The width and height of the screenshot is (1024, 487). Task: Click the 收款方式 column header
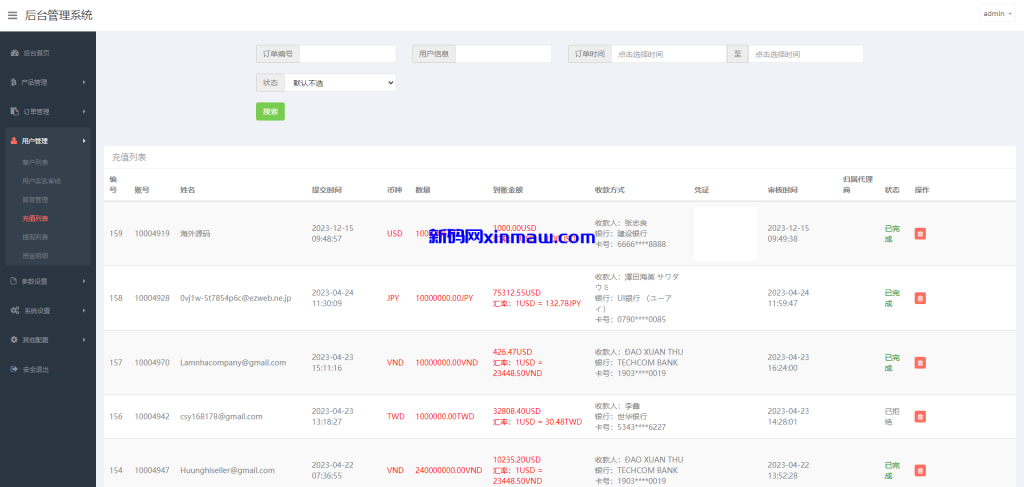tap(610, 190)
